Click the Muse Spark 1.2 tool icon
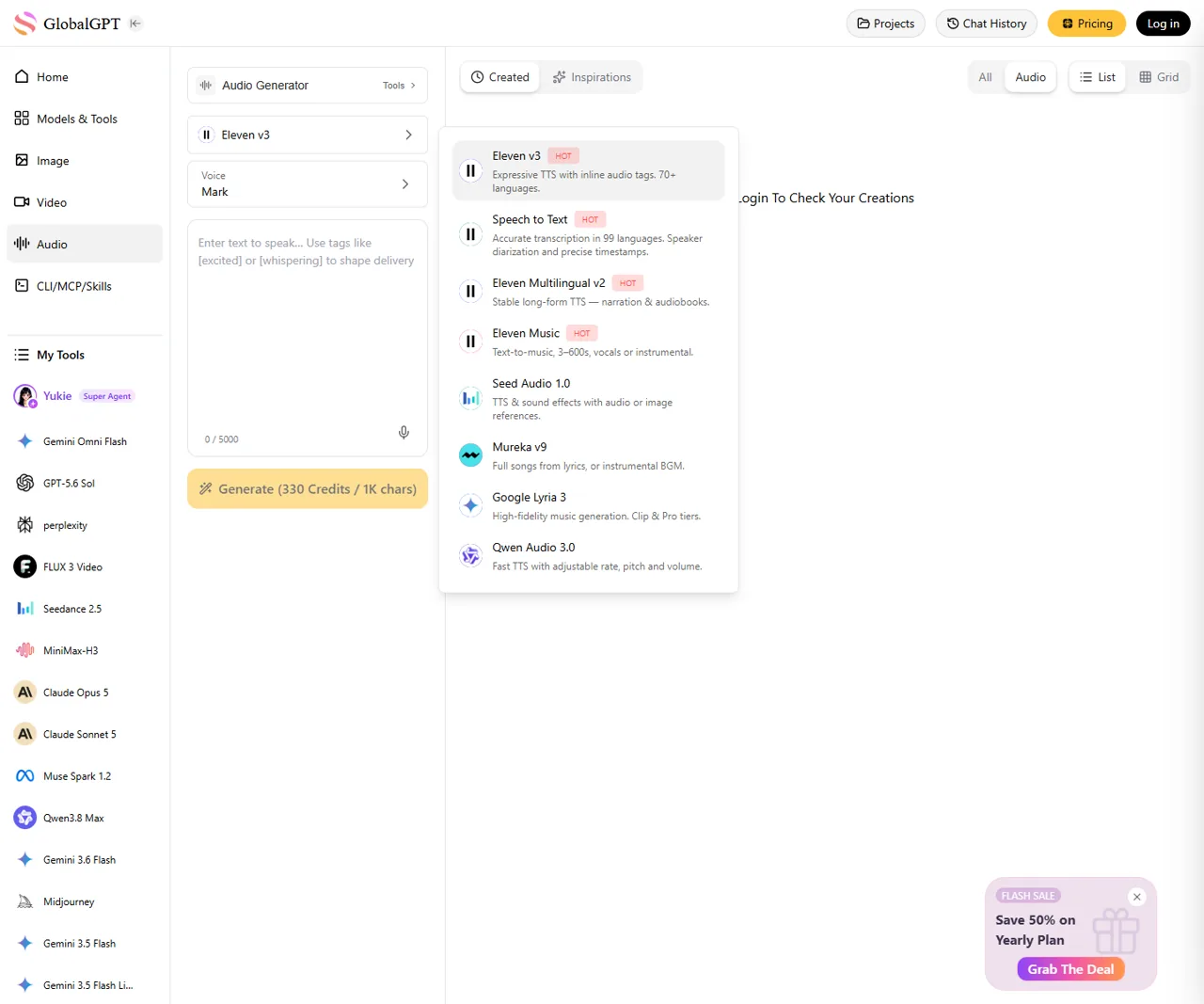The image size is (1204, 1004). pos(25,776)
